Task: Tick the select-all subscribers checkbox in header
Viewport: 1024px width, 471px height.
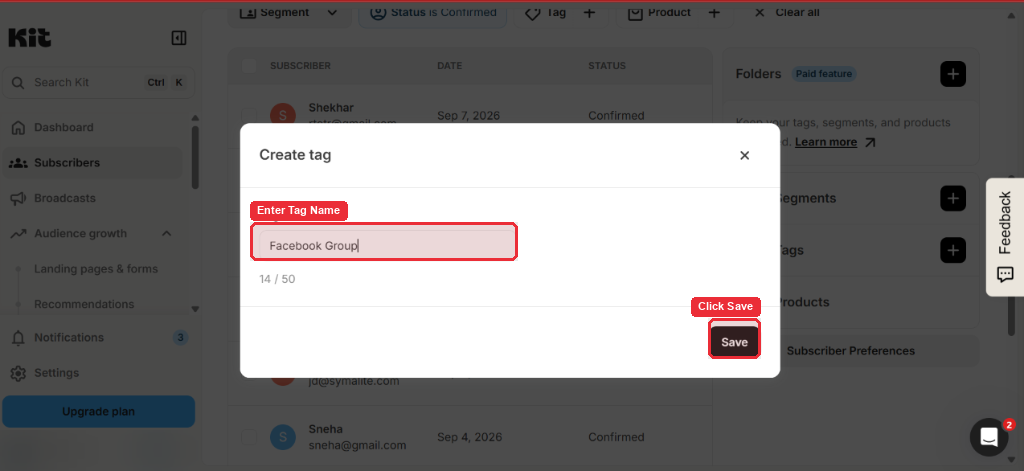Action: point(249,66)
